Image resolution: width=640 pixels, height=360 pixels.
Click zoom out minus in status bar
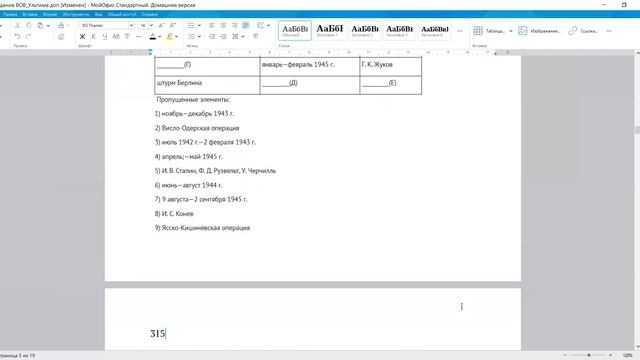pos(565,356)
